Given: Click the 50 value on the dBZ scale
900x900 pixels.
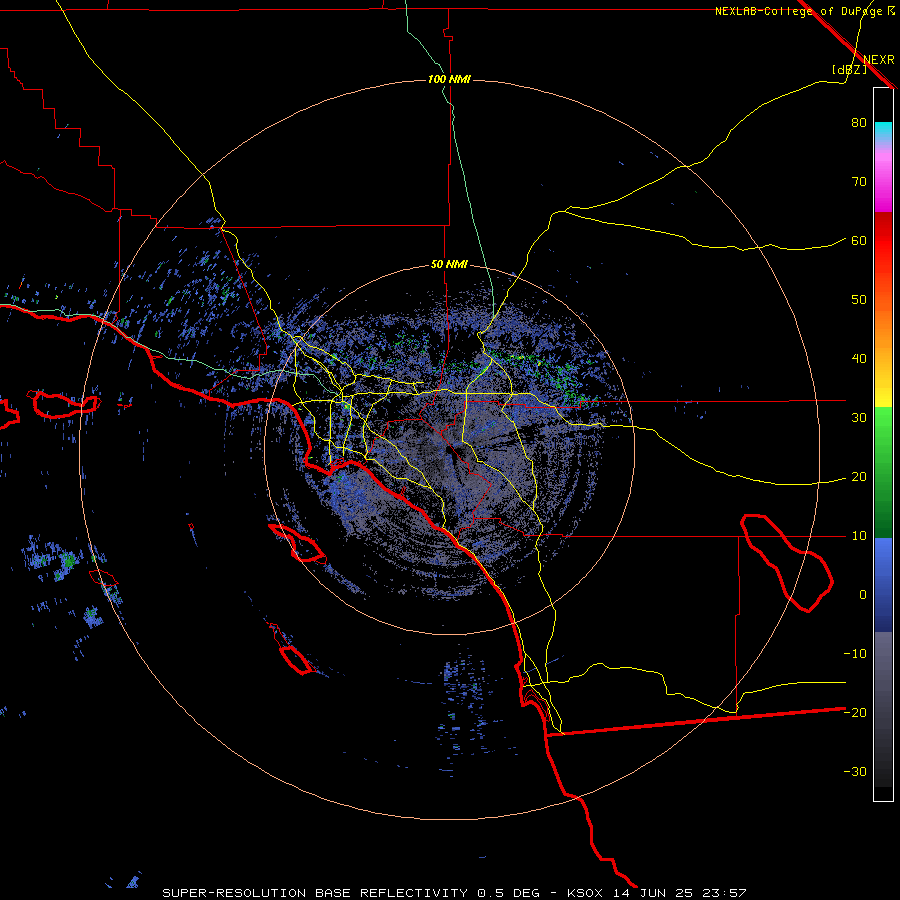Looking at the screenshot, I should 859,300.
